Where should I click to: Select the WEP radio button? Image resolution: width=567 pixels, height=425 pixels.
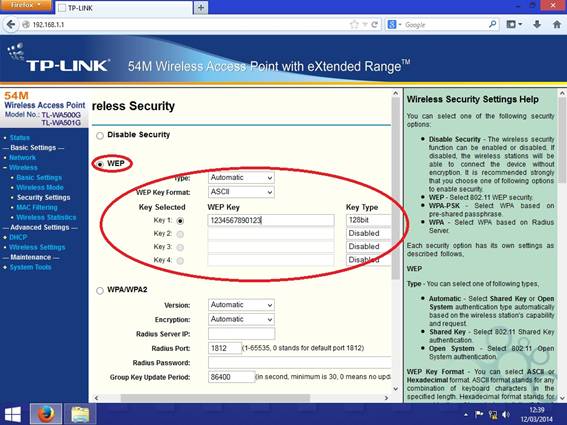click(100, 164)
